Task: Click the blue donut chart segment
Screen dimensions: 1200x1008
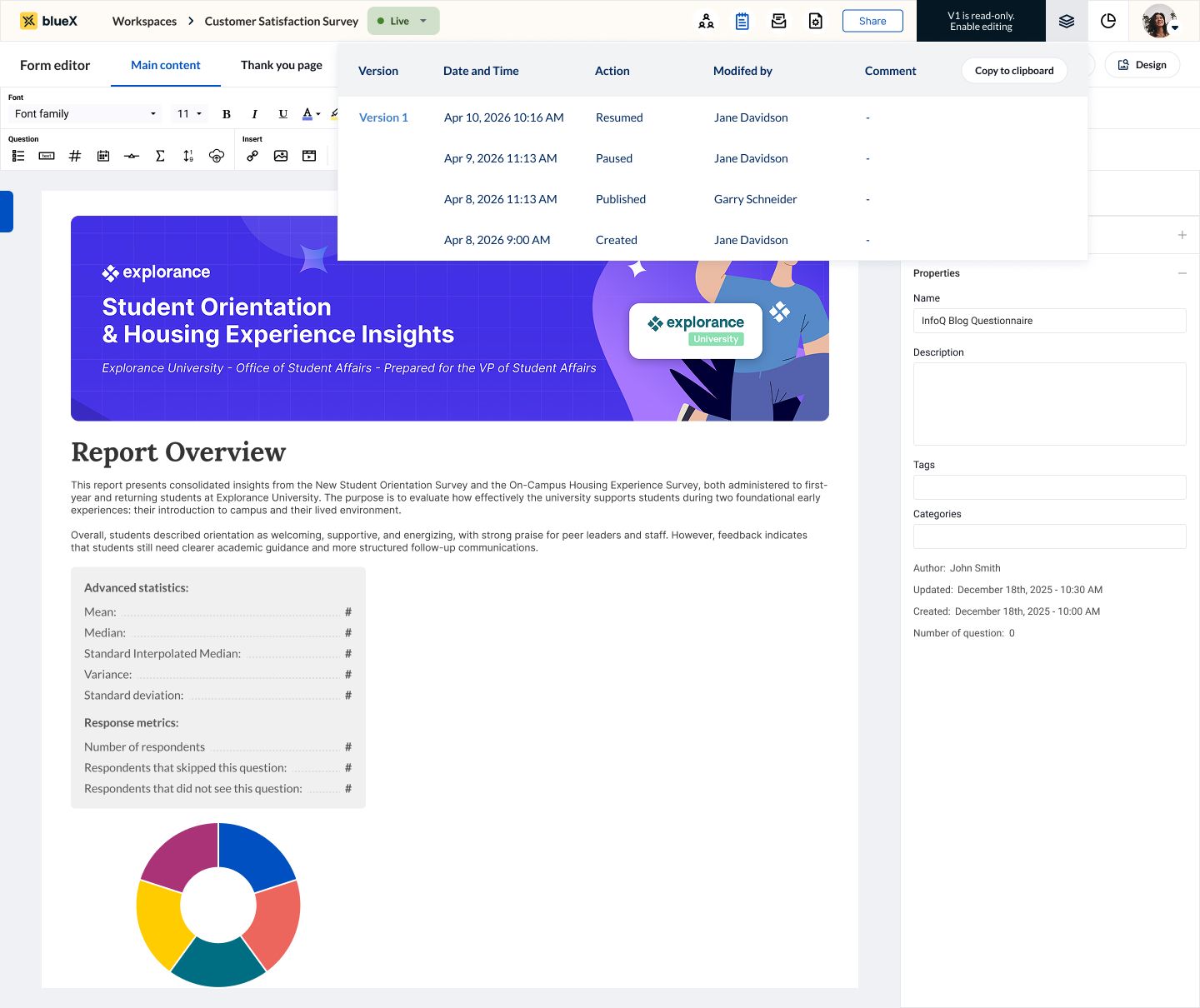Action: (x=257, y=857)
